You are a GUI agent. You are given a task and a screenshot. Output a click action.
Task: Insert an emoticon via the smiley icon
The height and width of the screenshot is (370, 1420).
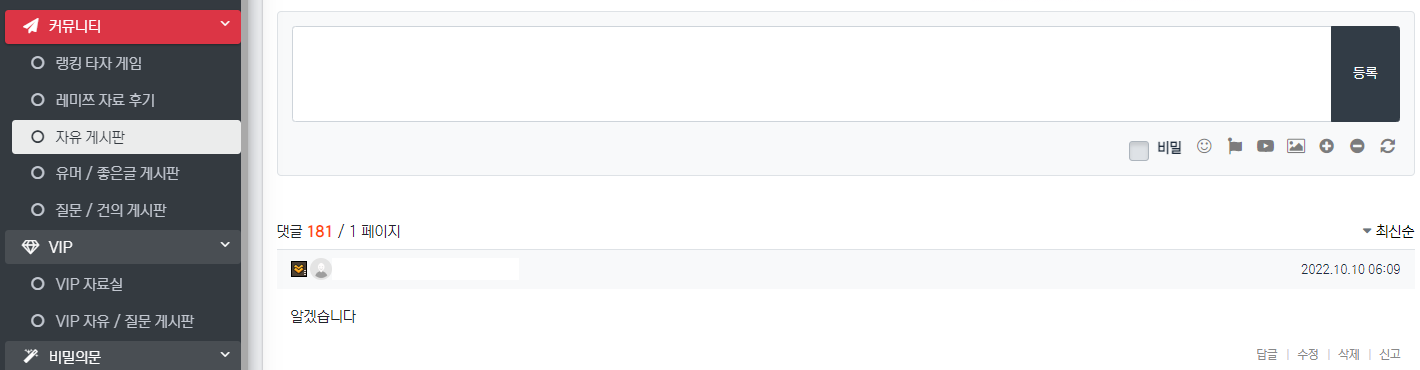(x=1204, y=146)
